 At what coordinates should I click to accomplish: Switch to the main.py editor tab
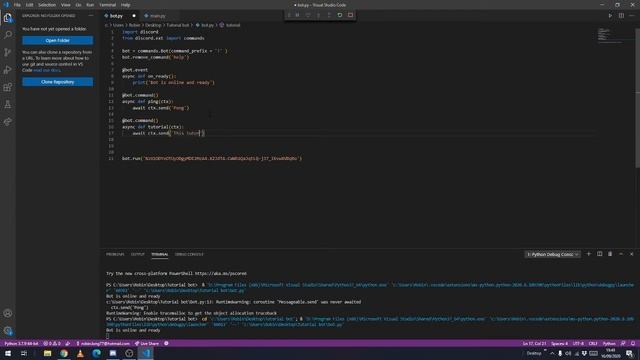(x=158, y=16)
